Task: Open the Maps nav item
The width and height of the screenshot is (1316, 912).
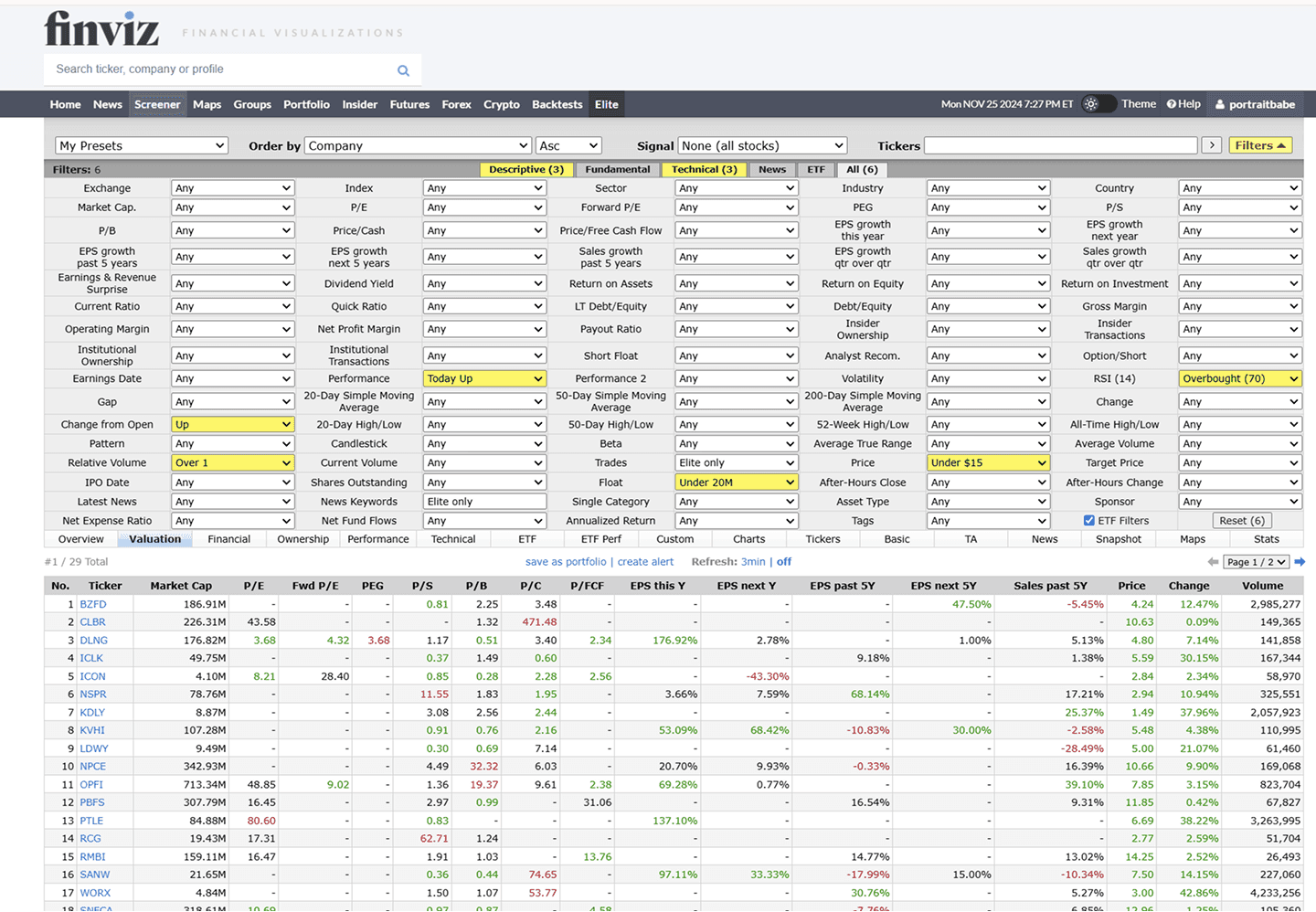Action: [207, 104]
